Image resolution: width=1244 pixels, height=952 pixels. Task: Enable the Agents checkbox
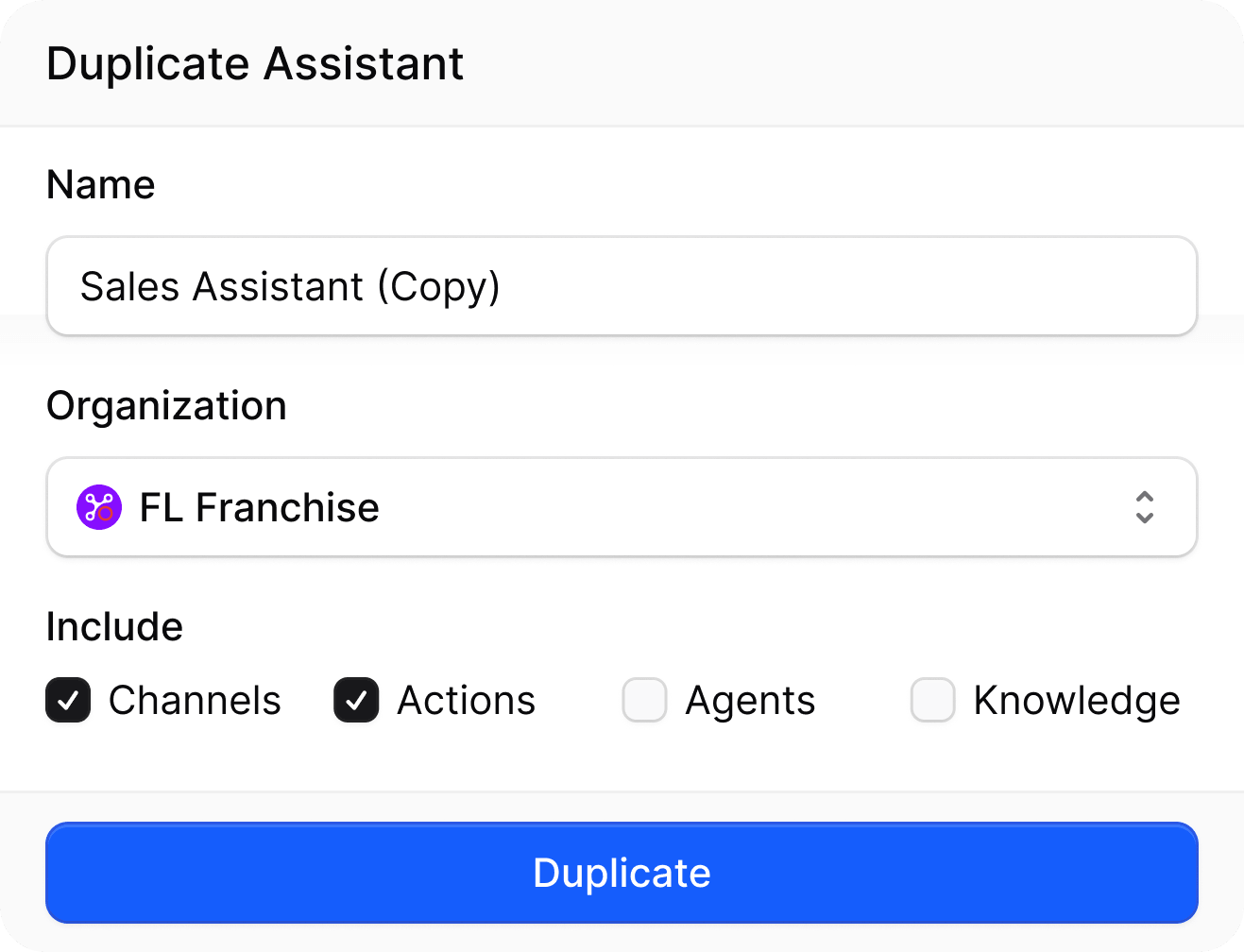(644, 700)
